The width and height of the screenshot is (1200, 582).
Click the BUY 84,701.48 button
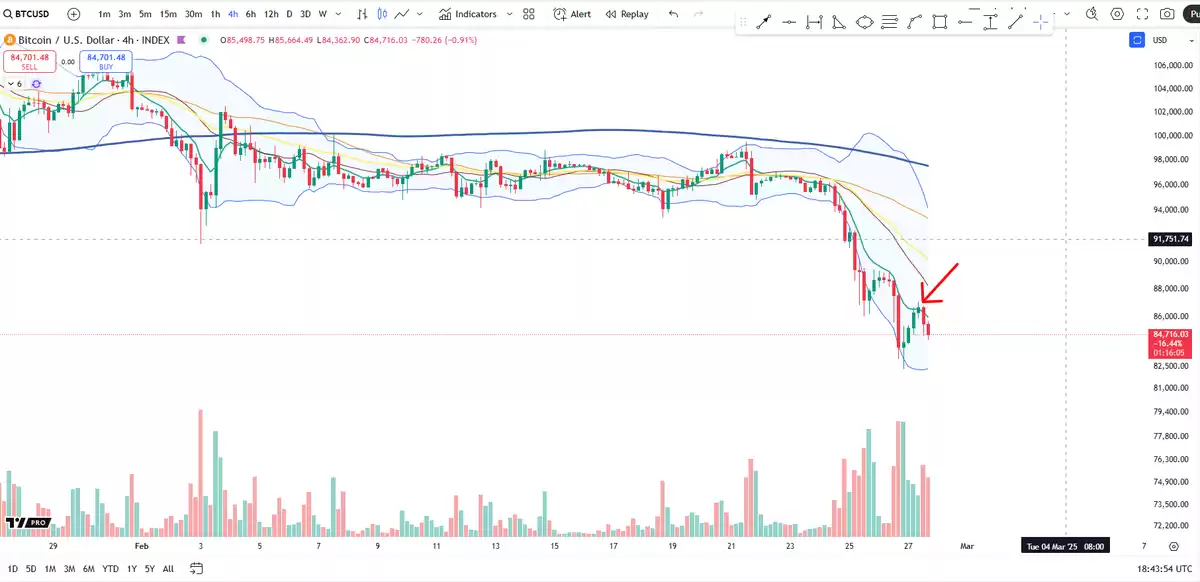click(x=106, y=62)
